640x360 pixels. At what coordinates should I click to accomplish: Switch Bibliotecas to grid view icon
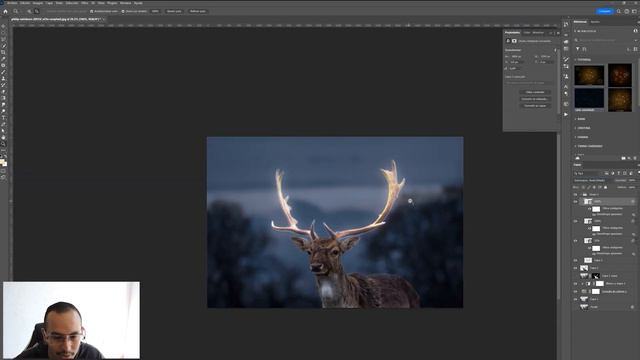point(636,49)
